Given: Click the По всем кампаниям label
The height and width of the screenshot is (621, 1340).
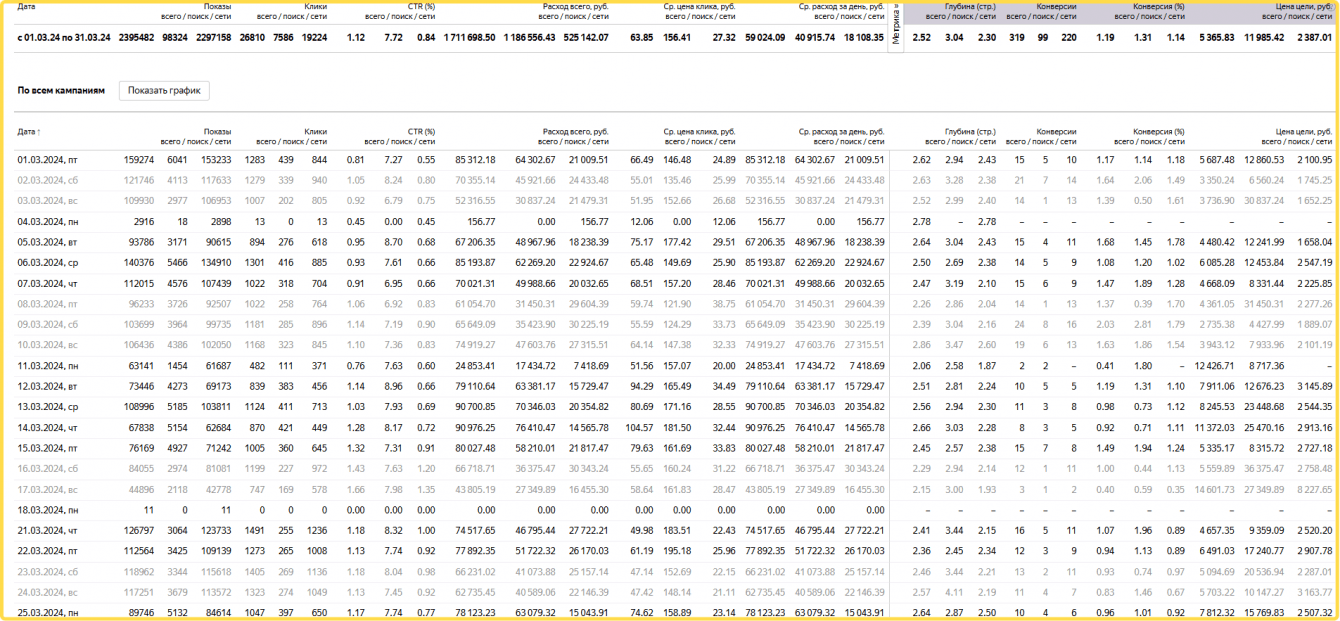Looking at the screenshot, I should pyautogui.click(x=61, y=90).
